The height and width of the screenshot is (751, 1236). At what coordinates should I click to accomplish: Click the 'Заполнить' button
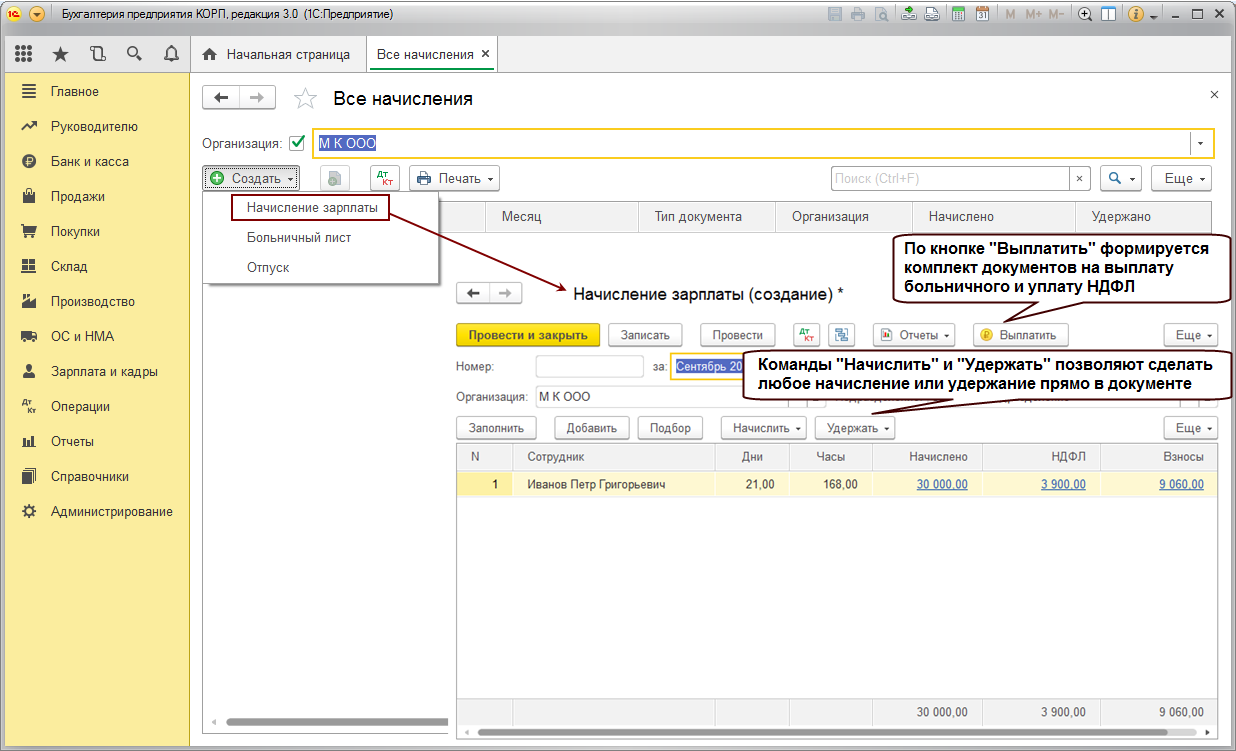497,428
